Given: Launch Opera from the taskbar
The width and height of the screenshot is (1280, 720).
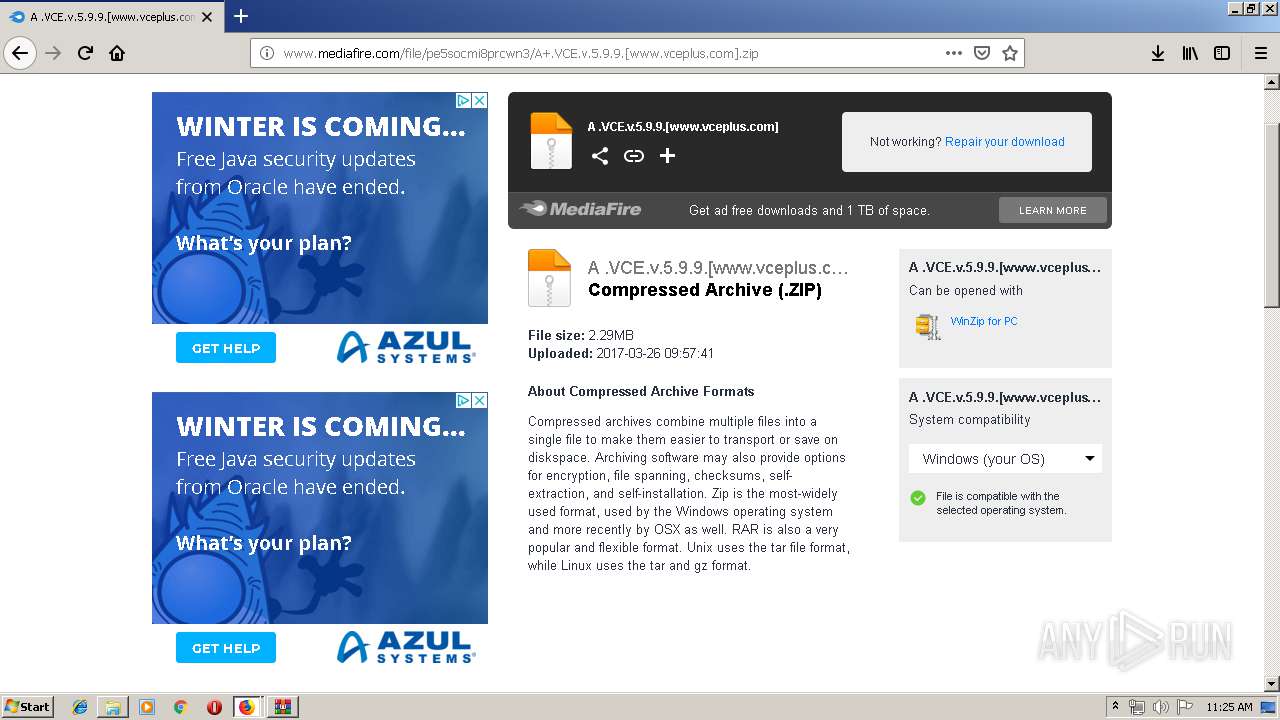Looking at the screenshot, I should click(214, 707).
